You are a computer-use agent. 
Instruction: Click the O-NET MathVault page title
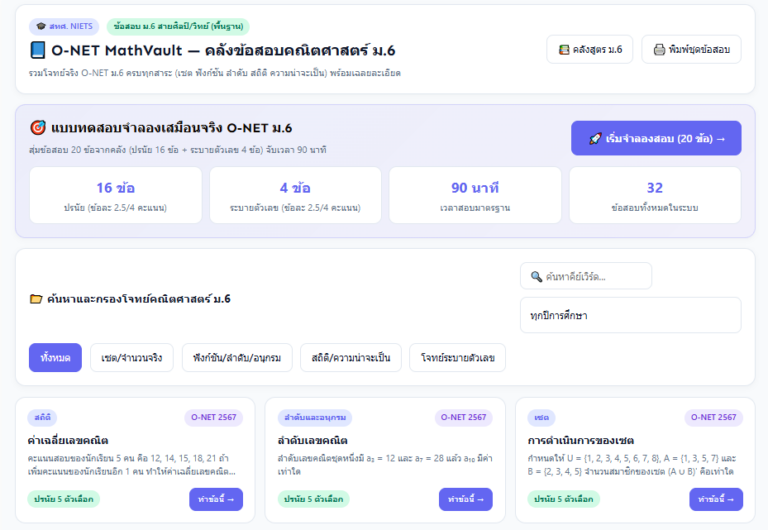pyautogui.click(x=223, y=50)
